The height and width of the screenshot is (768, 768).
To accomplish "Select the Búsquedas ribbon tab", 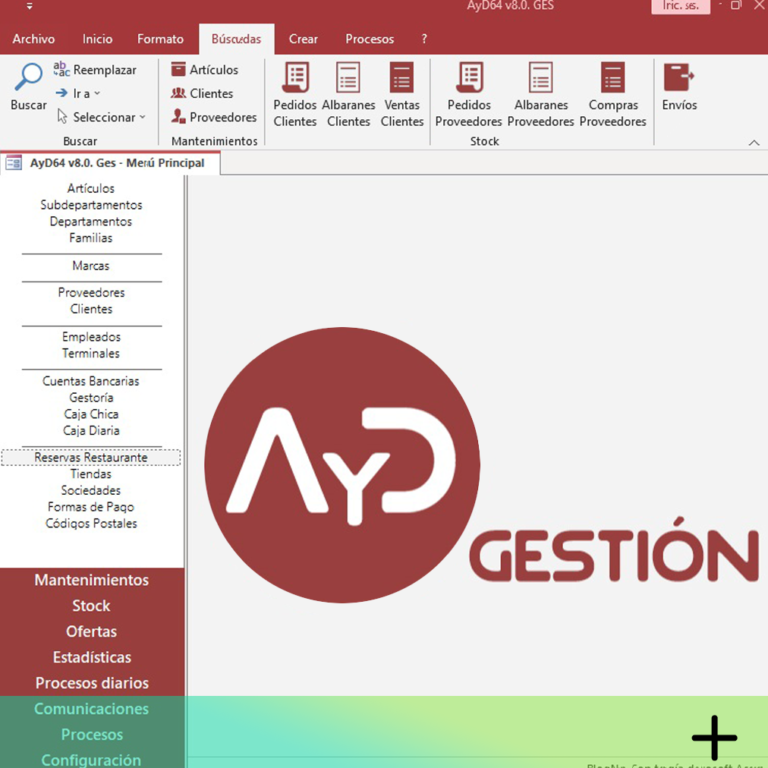I will point(237,39).
